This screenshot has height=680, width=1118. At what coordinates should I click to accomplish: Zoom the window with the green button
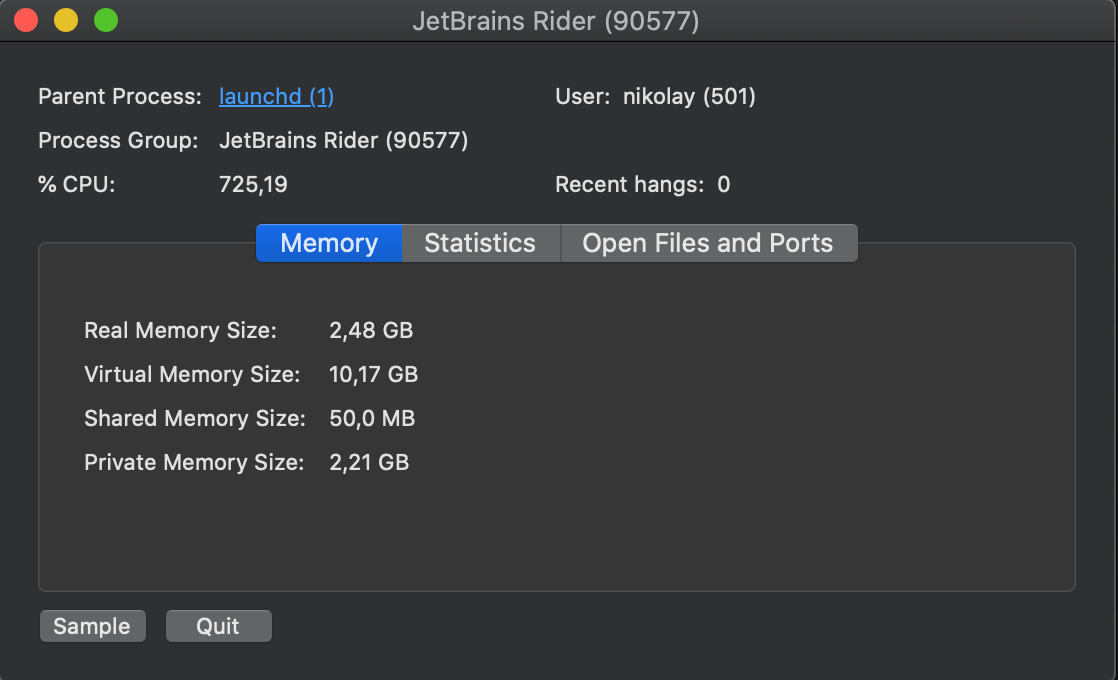[x=106, y=20]
